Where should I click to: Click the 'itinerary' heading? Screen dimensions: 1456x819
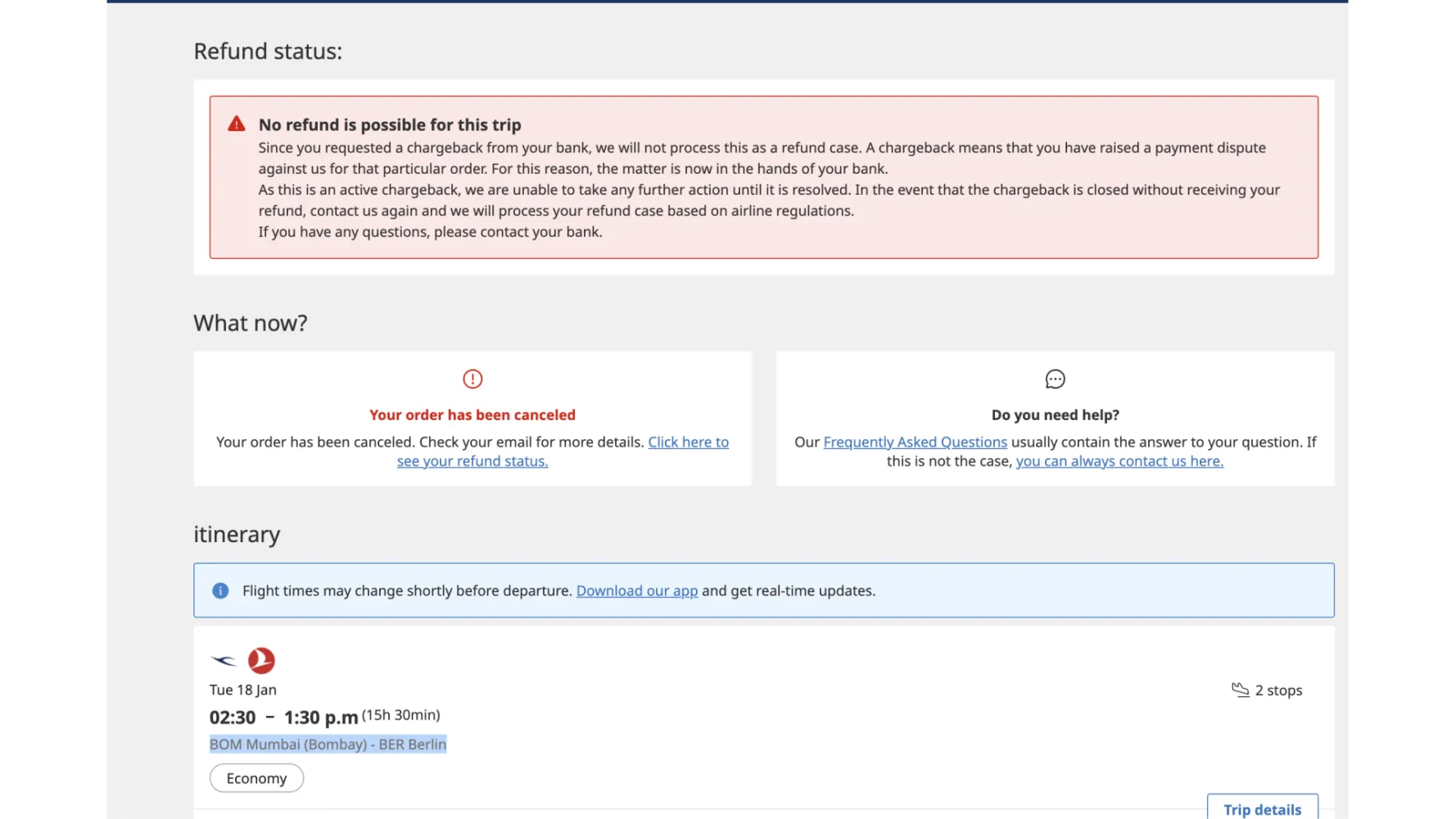click(x=237, y=535)
